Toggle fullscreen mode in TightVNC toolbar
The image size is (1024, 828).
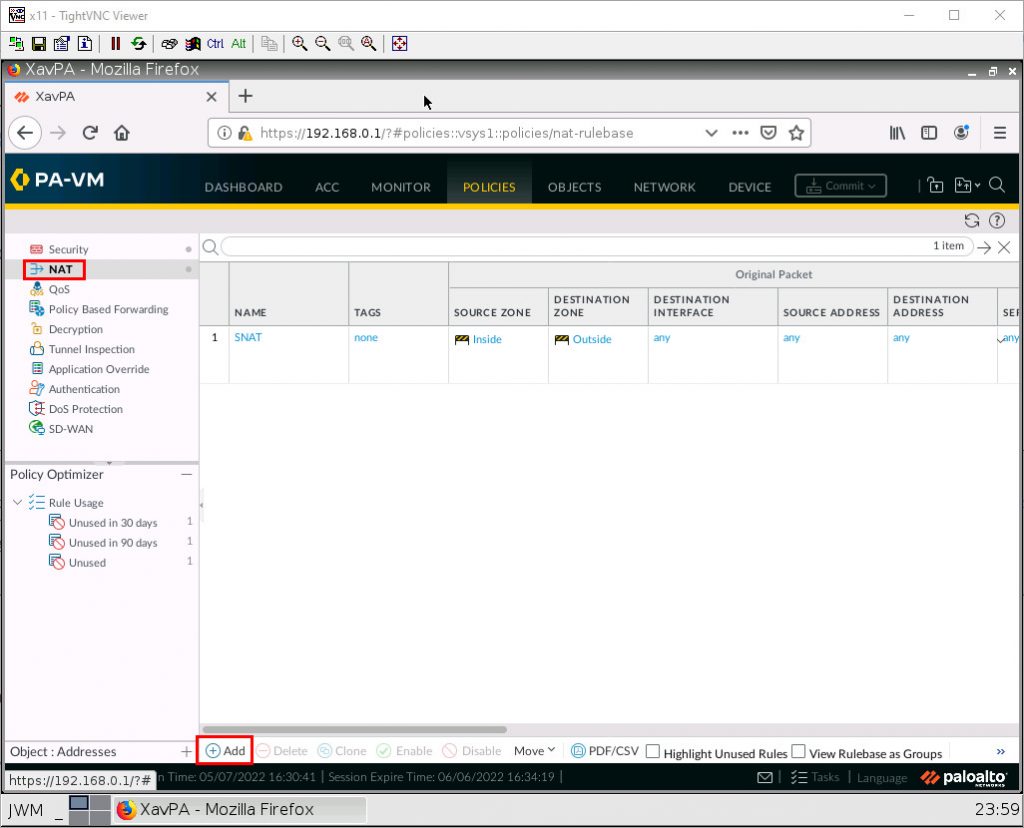tap(399, 43)
